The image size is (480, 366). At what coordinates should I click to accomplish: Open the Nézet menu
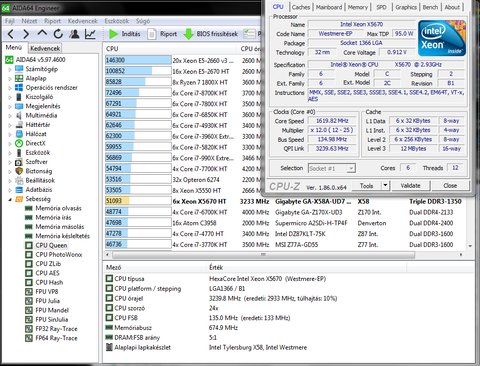pos(29,21)
